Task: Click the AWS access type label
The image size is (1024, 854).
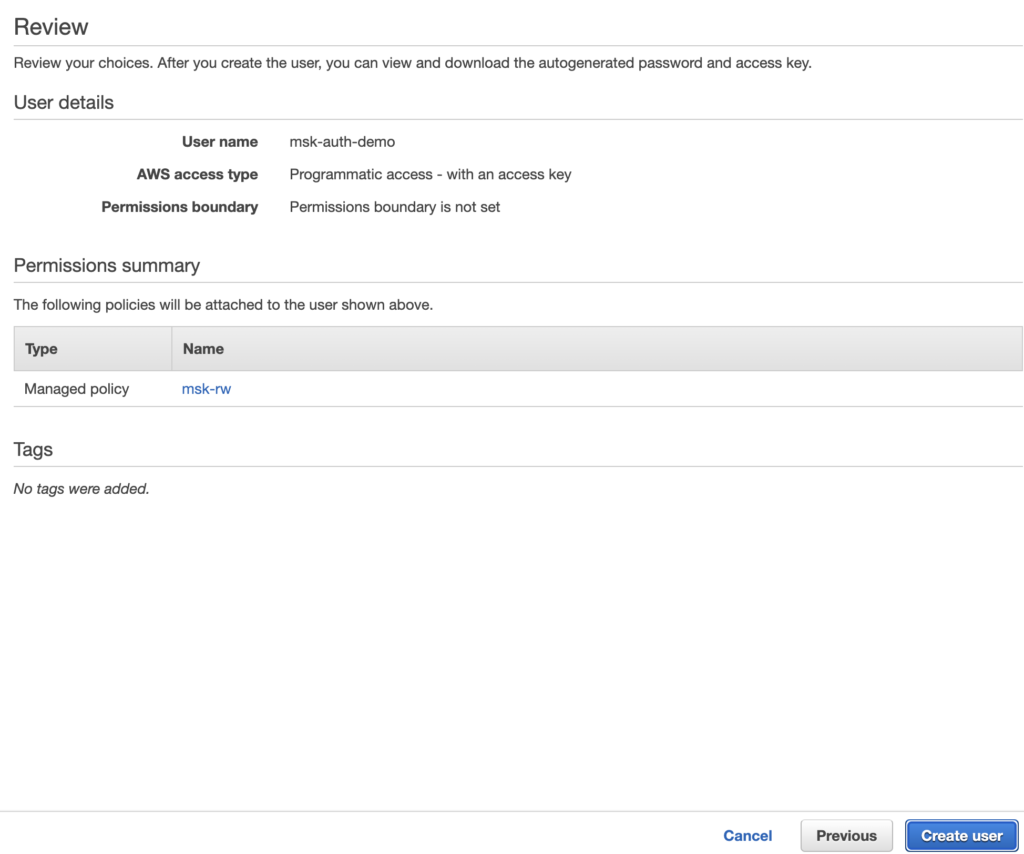Action: coord(197,174)
